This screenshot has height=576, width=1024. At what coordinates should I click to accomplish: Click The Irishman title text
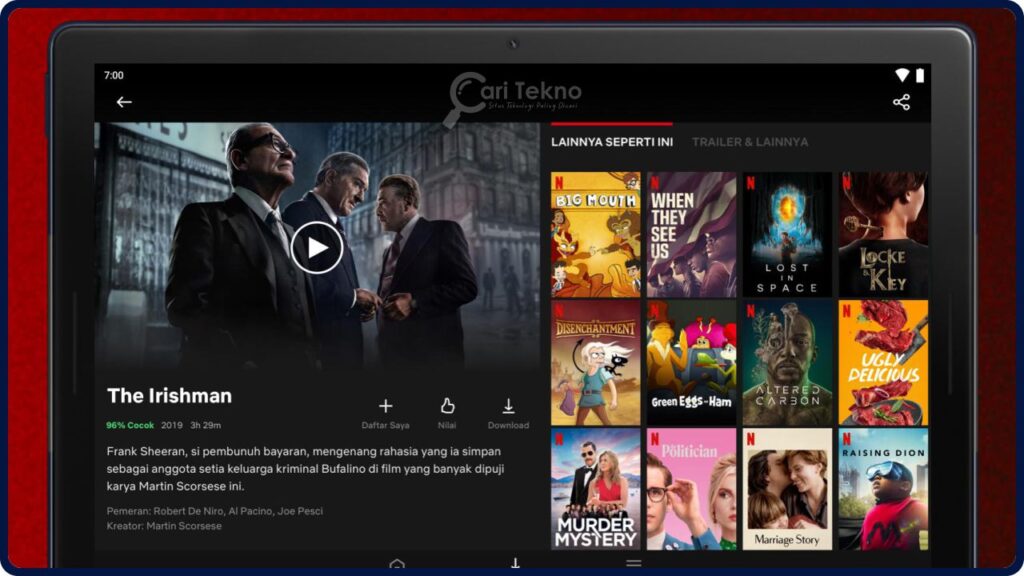click(169, 396)
